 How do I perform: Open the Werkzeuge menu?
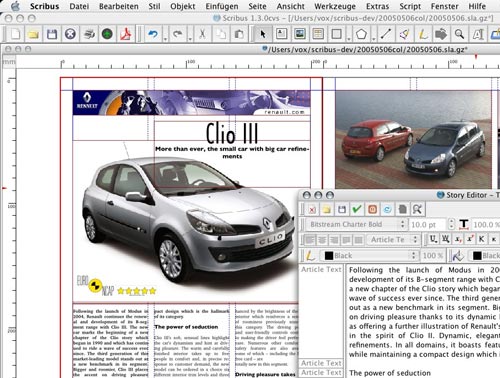[335, 6]
